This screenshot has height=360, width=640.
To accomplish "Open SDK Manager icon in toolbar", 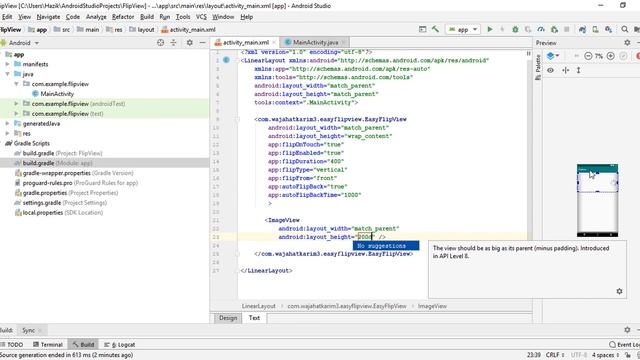I will (x=609, y=29).
